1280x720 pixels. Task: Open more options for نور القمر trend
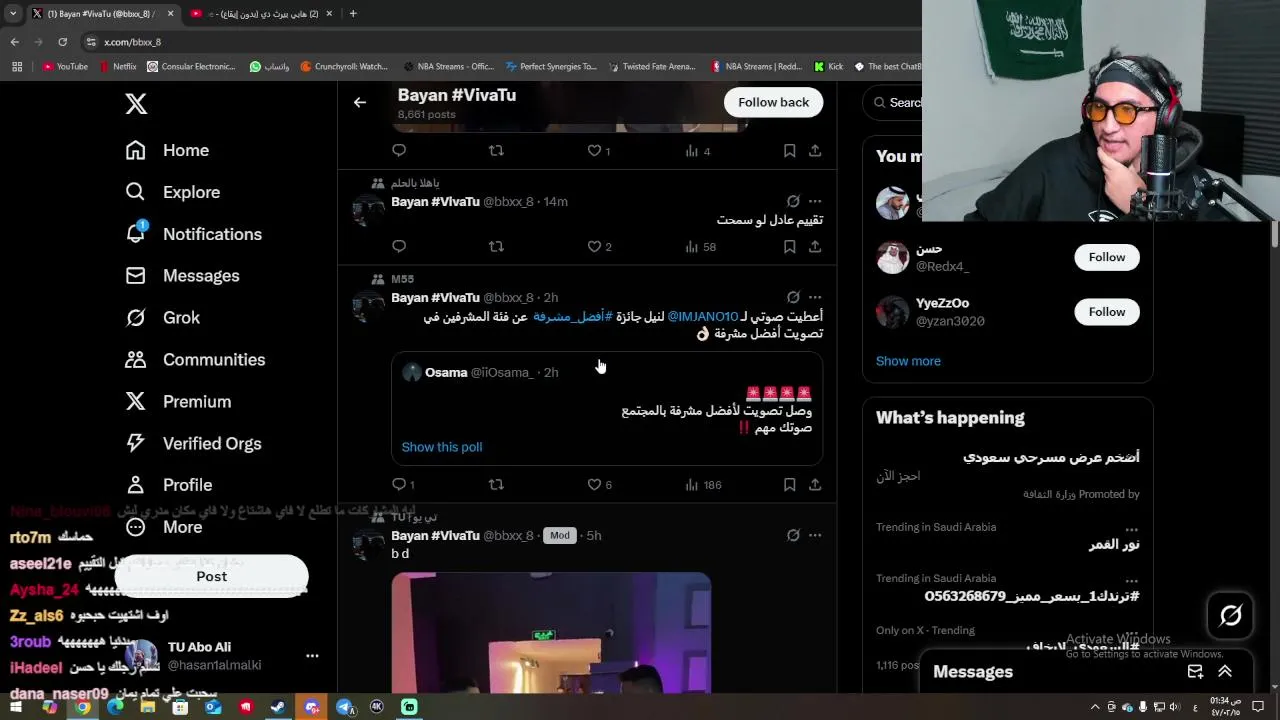click(x=1131, y=529)
